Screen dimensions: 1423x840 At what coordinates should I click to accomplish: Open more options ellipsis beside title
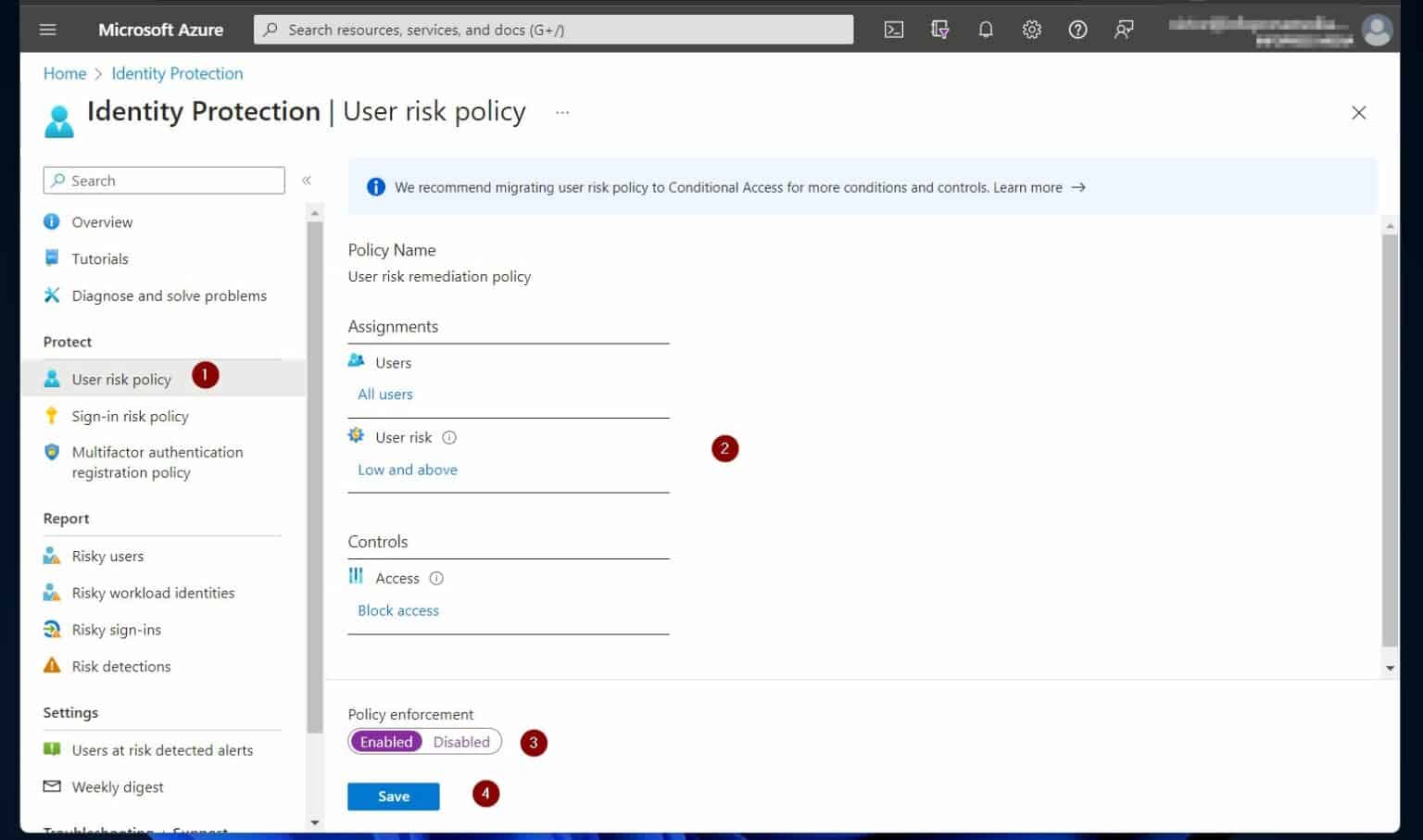click(562, 112)
